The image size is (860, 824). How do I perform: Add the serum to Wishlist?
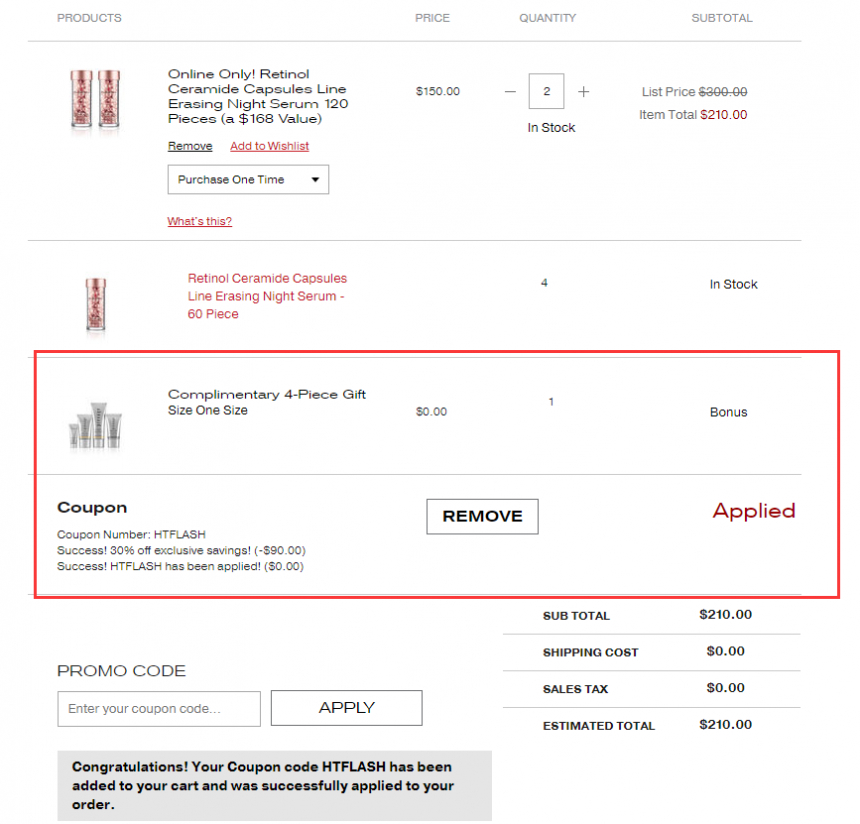coord(269,146)
